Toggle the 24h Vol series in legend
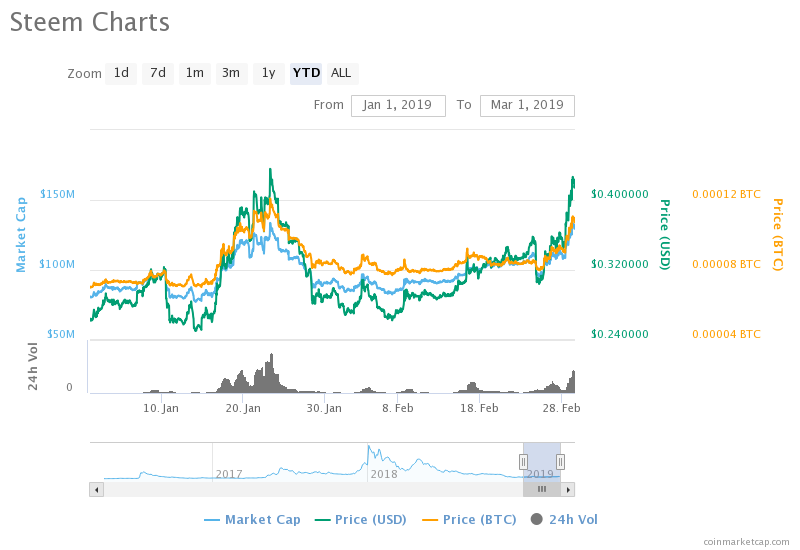Viewport: 800px width, 550px height. click(x=564, y=520)
